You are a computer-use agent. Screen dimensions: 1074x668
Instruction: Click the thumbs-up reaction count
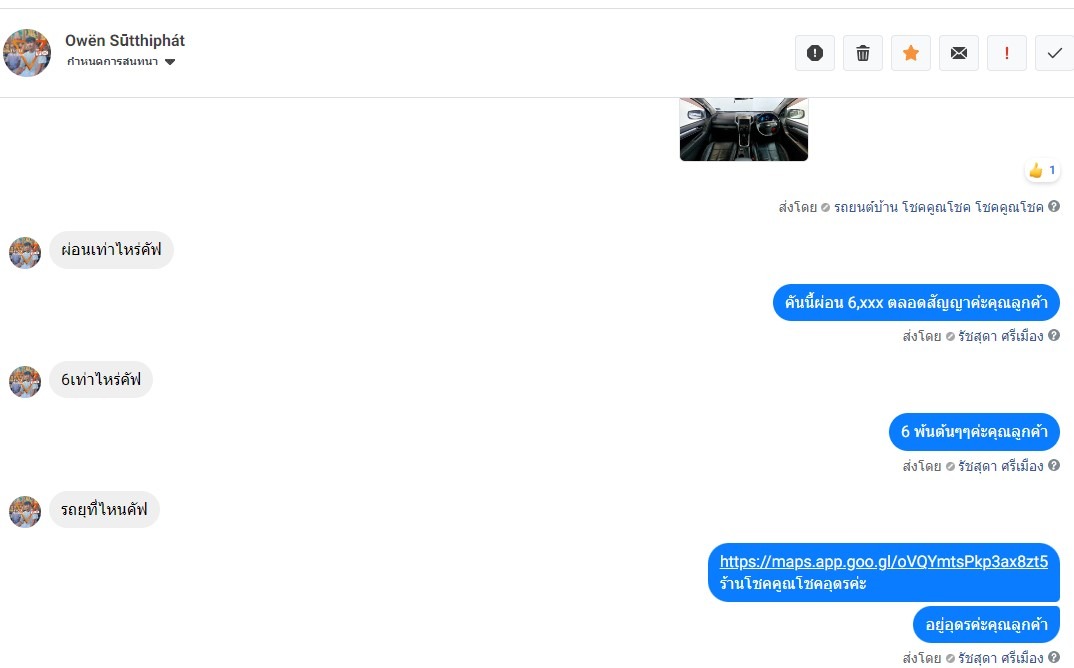pos(1042,170)
